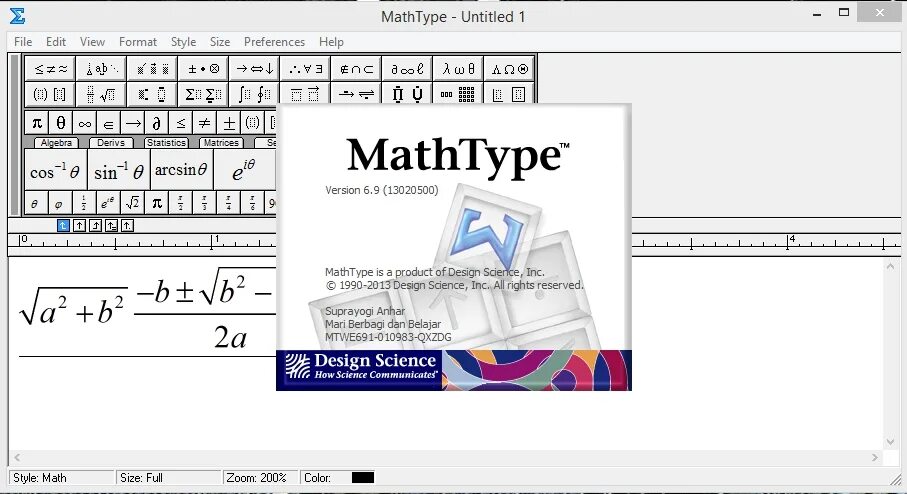Viewport: 907px width, 494px height.
Task: Select the right-justified tab stop button
Action: tap(95, 226)
